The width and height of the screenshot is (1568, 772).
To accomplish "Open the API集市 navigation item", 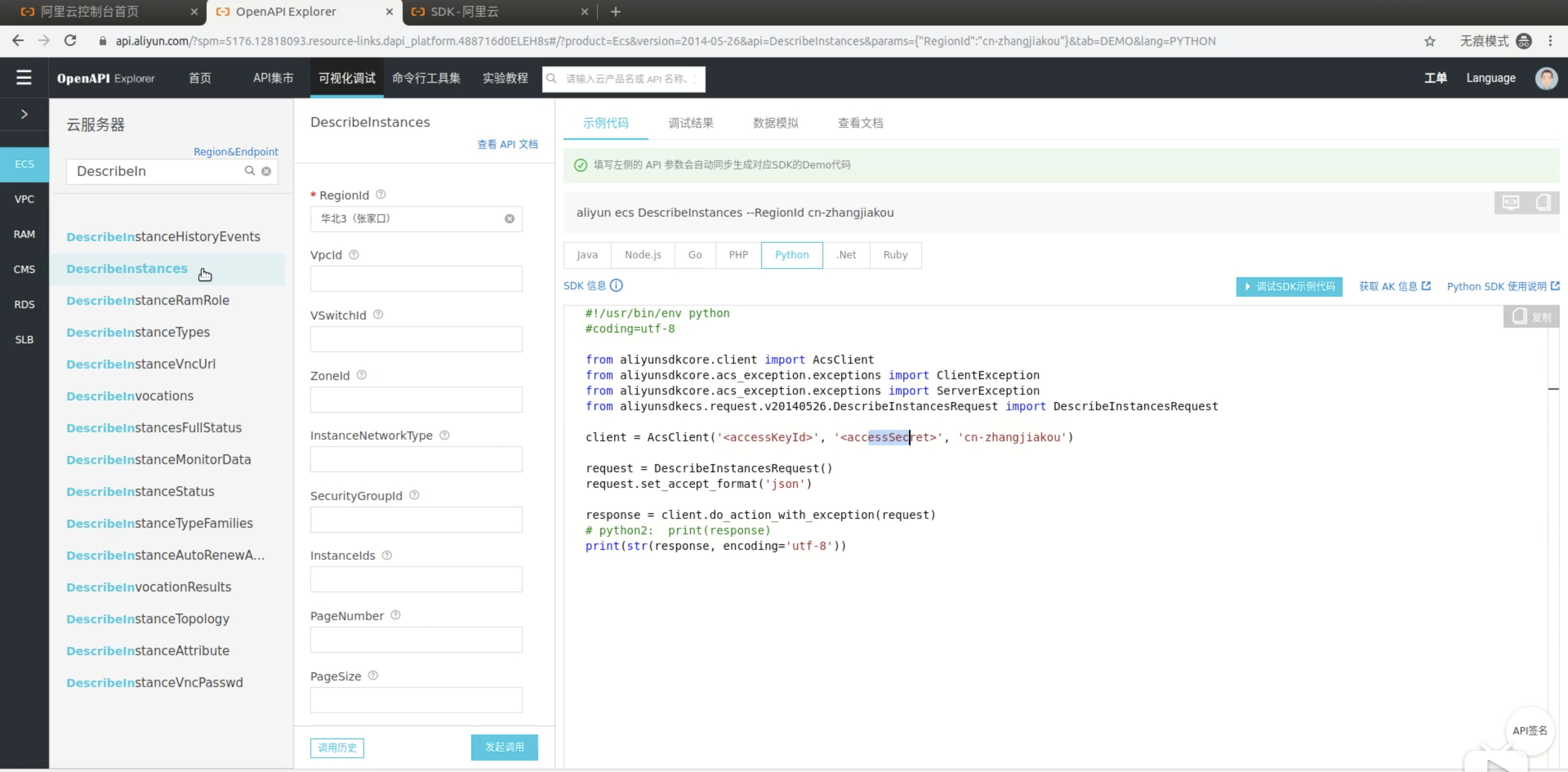I will pos(273,78).
